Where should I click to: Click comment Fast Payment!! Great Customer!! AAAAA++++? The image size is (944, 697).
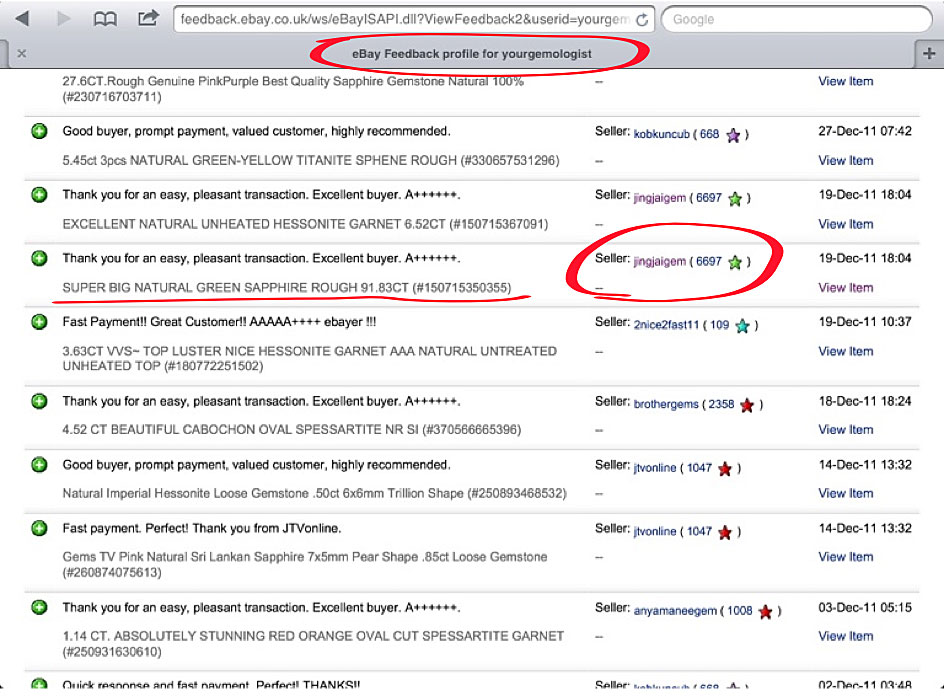tap(219, 322)
